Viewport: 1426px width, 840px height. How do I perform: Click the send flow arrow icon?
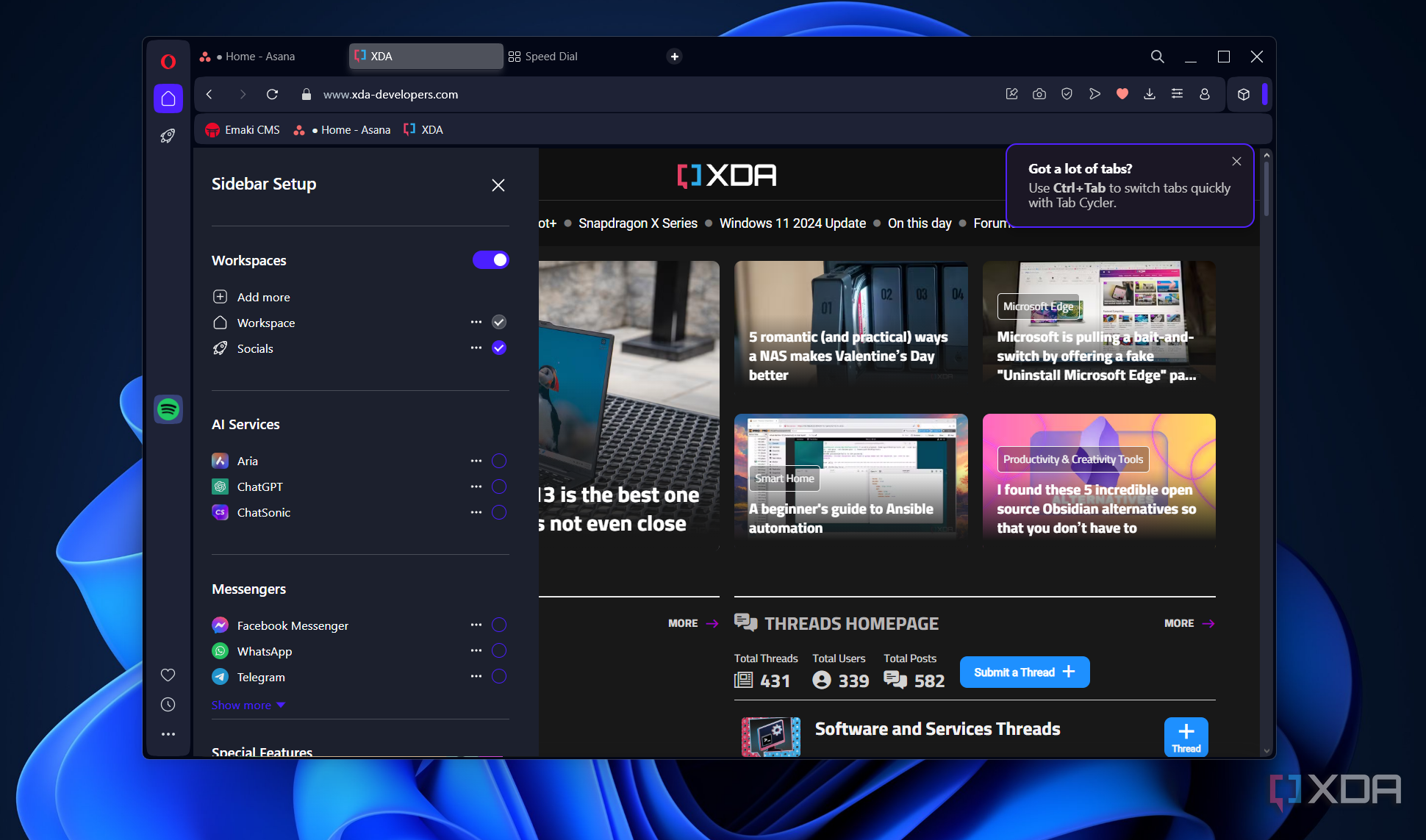[x=1094, y=93]
